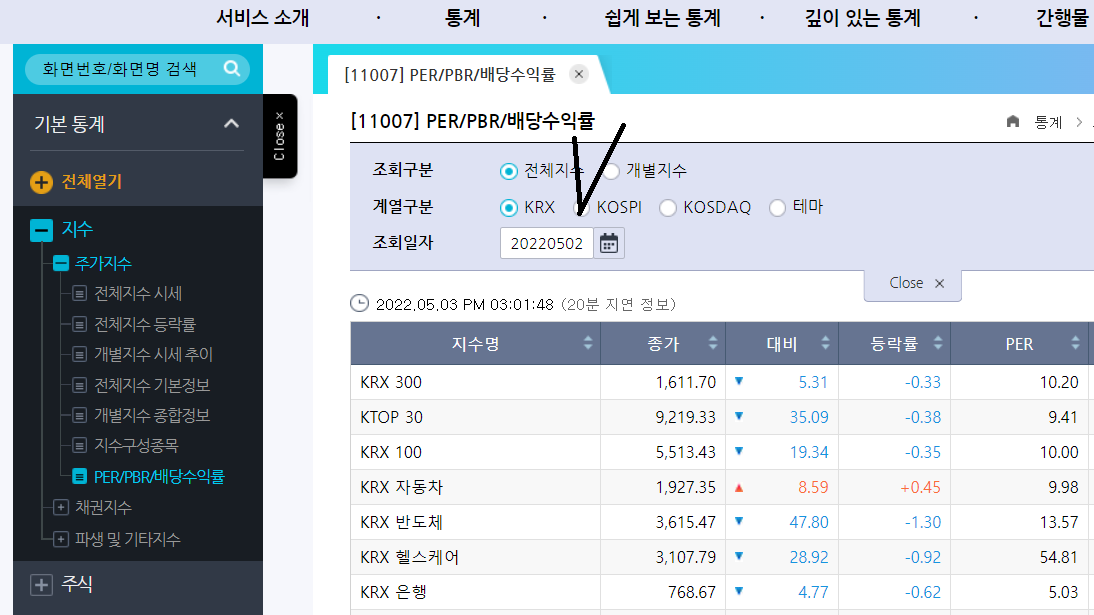Select the KOSDAQ radio button
Screen dimensions: 1094x615
pyautogui.click(x=668, y=206)
